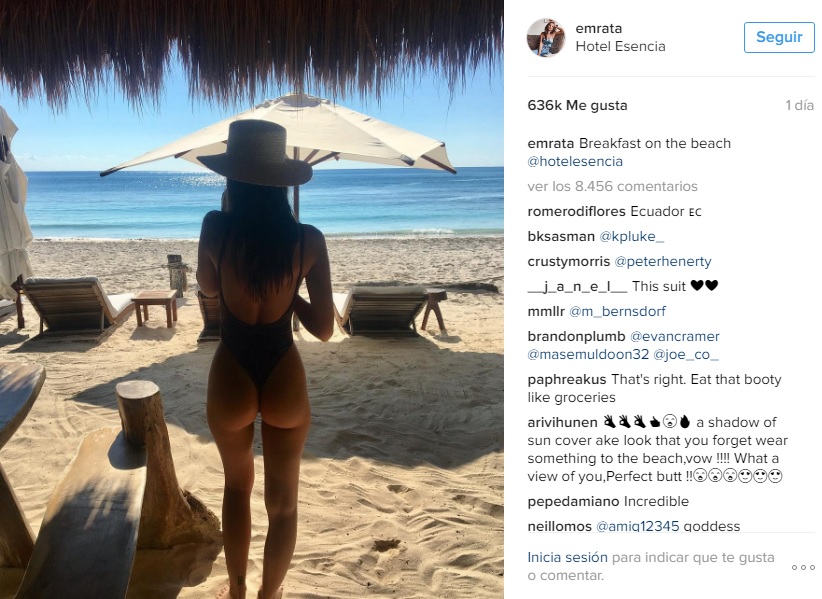Open the @joe_co_ mention
The height and width of the screenshot is (599, 822).
click(685, 354)
